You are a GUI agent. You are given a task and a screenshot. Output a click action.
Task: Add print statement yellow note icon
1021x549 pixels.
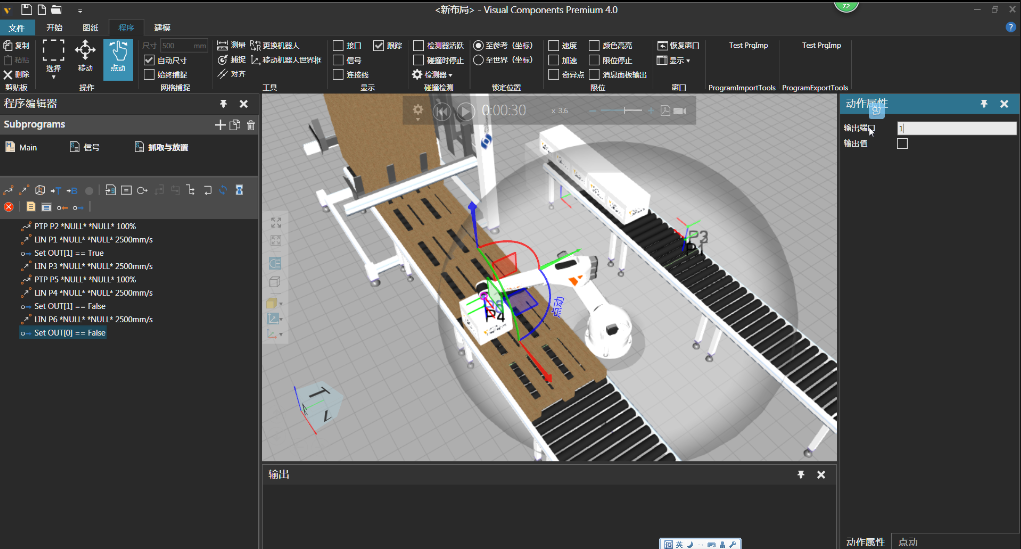tap(31, 207)
